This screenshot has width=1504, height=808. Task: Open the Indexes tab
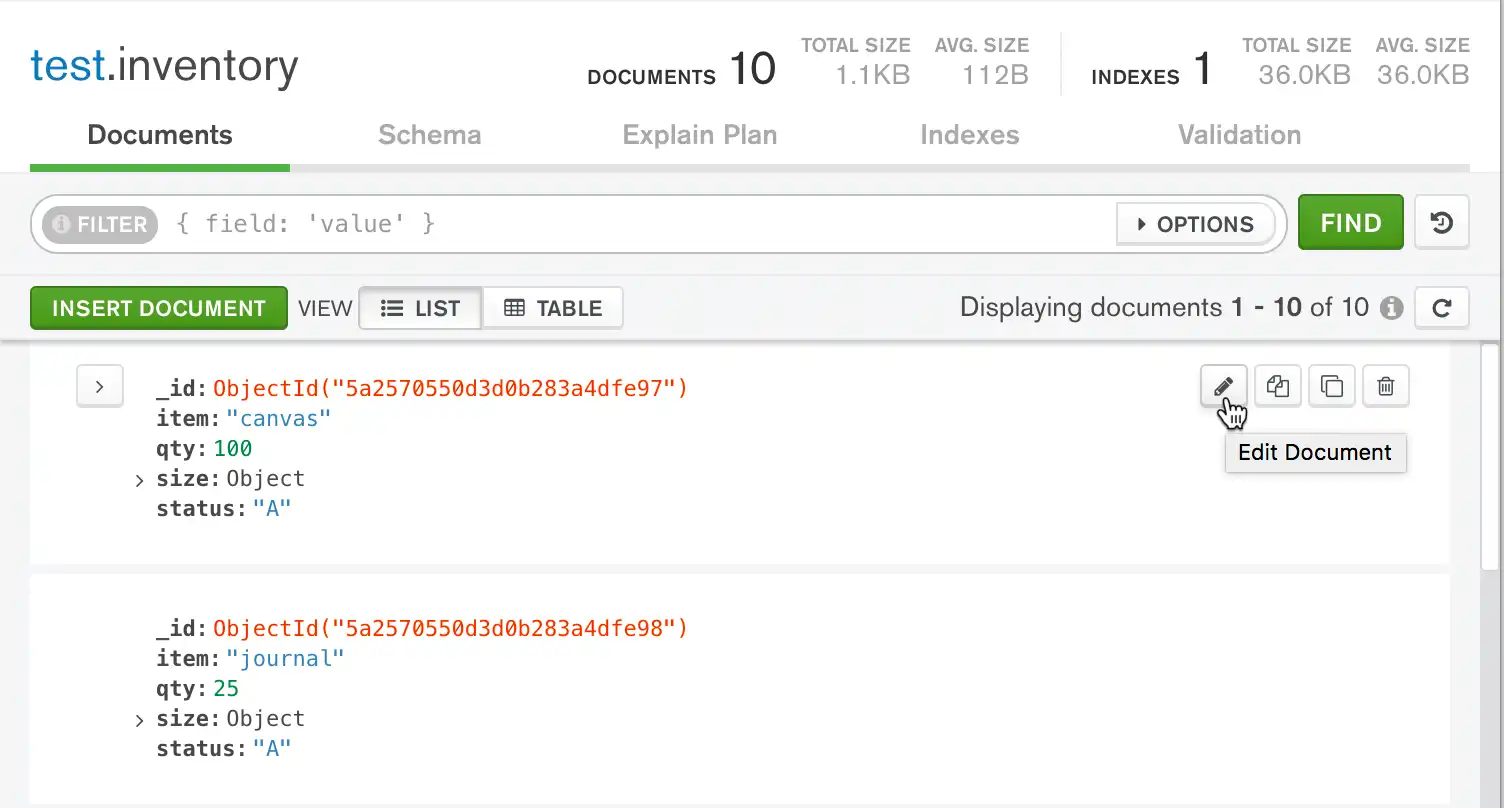969,135
